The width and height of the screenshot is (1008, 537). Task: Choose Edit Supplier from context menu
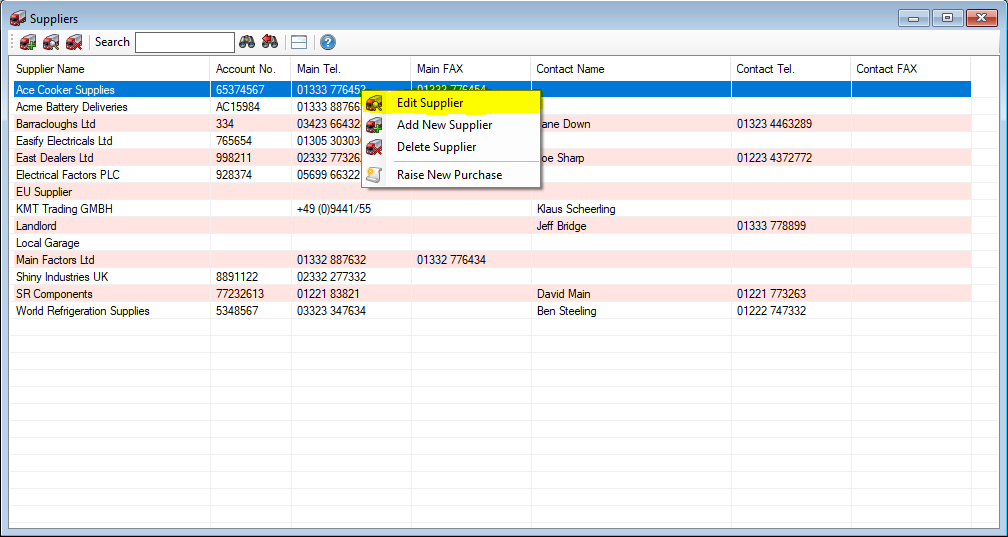430,103
